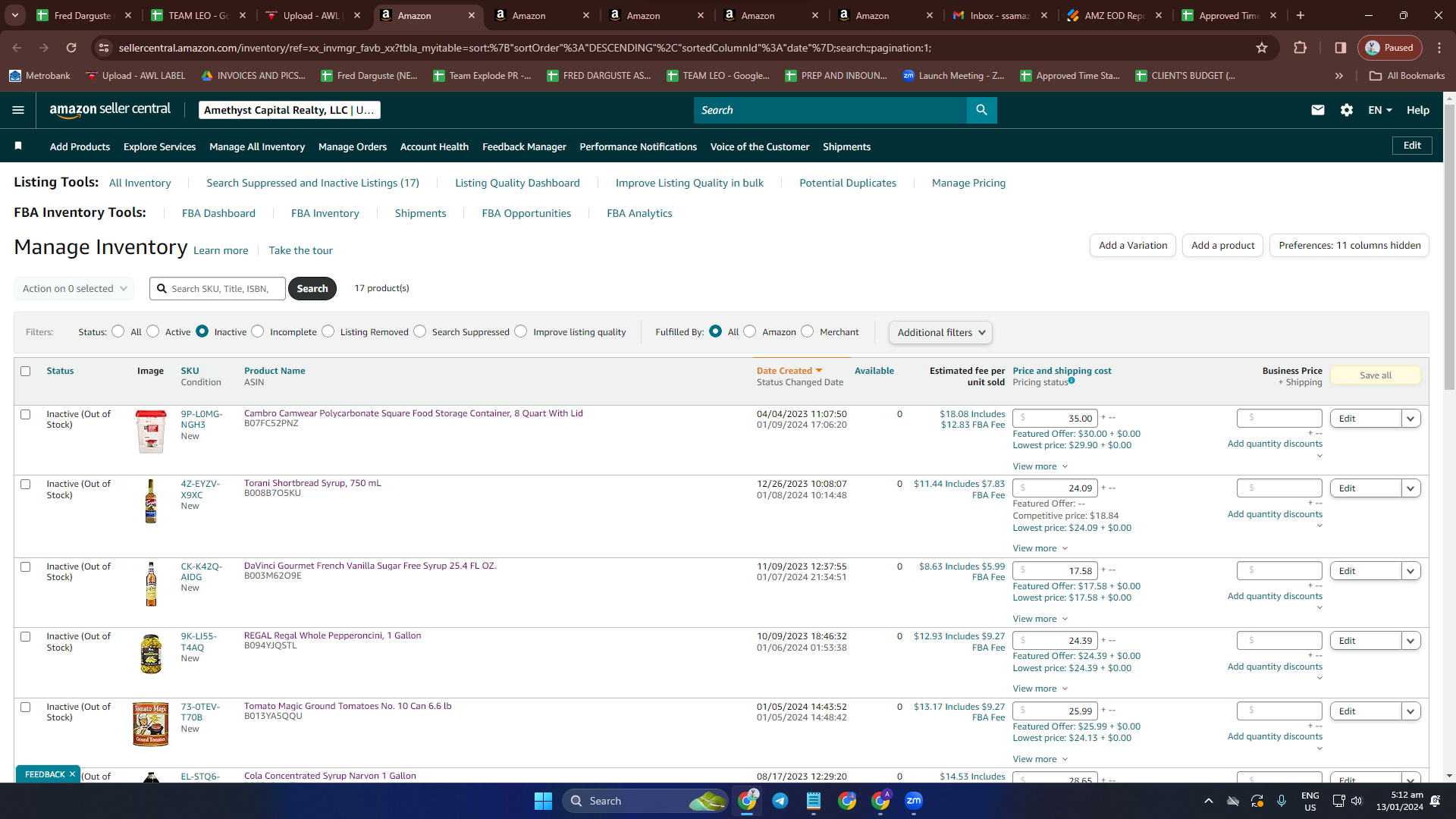Click the Seller Central header search box
Screen dimensions: 1456x819
[830, 110]
